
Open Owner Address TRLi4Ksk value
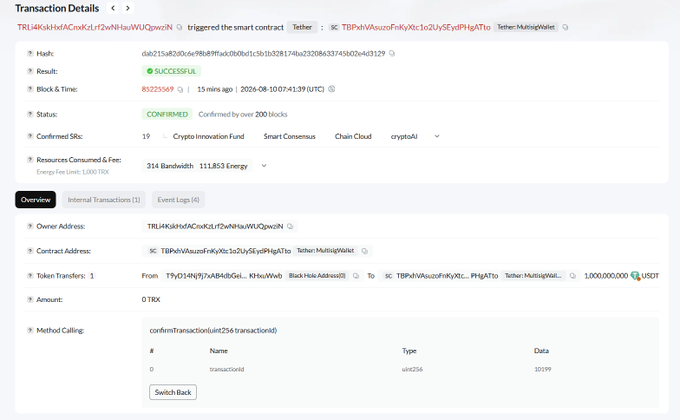click(x=215, y=226)
